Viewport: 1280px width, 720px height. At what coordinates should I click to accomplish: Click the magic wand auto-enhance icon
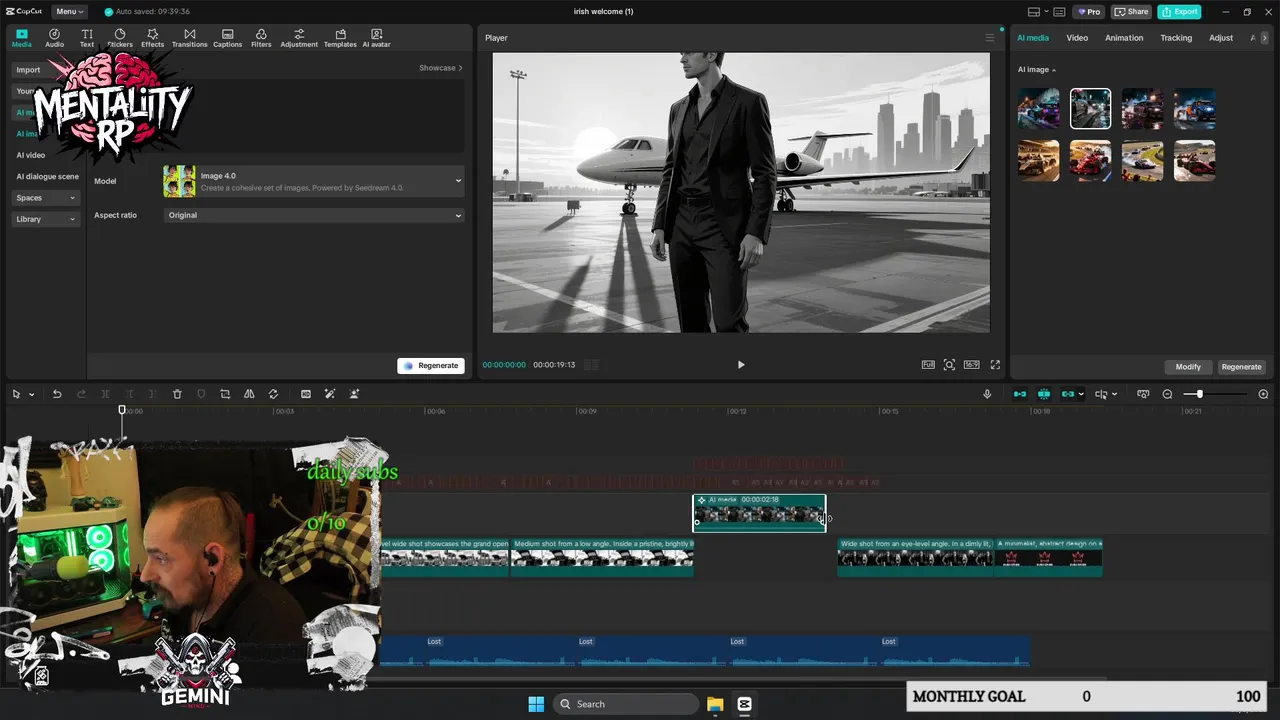[330, 394]
